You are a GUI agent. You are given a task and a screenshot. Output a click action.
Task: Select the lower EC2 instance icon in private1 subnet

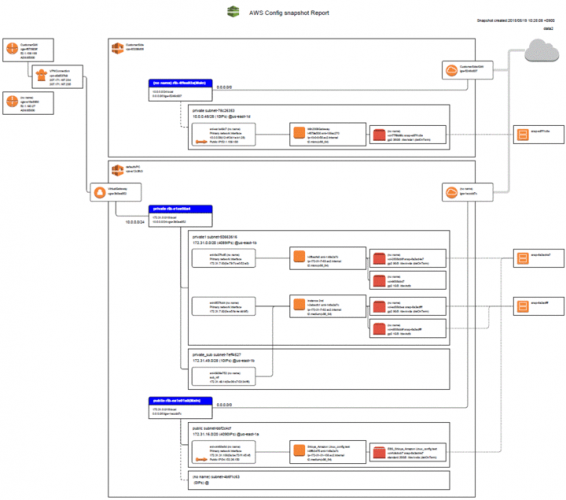click(299, 304)
